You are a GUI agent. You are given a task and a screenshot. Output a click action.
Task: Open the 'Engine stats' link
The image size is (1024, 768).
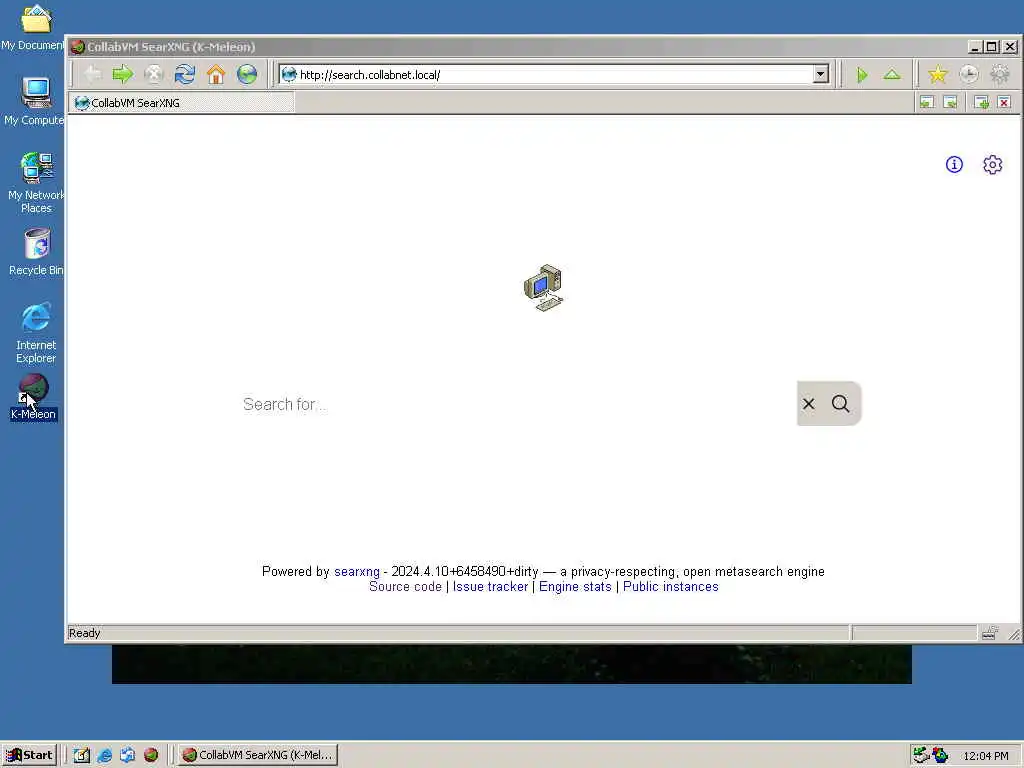575,586
